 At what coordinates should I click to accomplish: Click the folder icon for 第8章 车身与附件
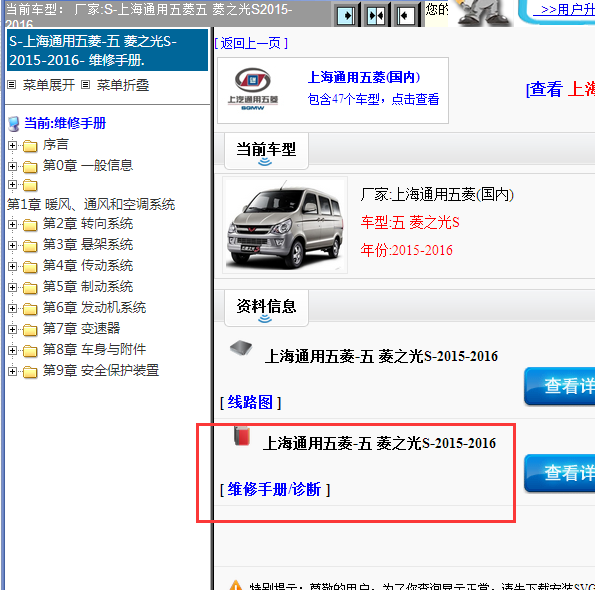coord(30,351)
